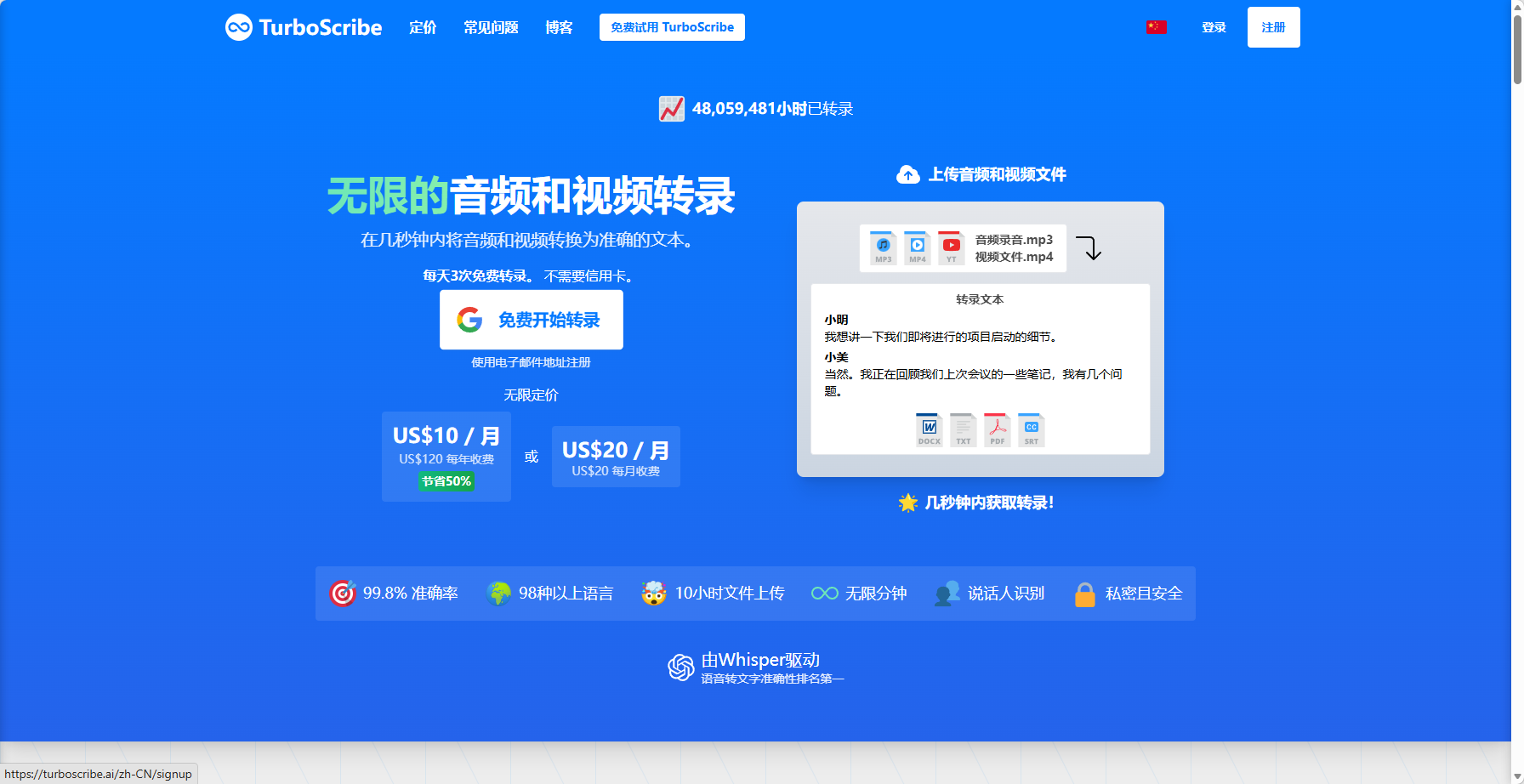Click the TurboScribe infinity logo icon
The image size is (1524, 784).
pyautogui.click(x=239, y=27)
